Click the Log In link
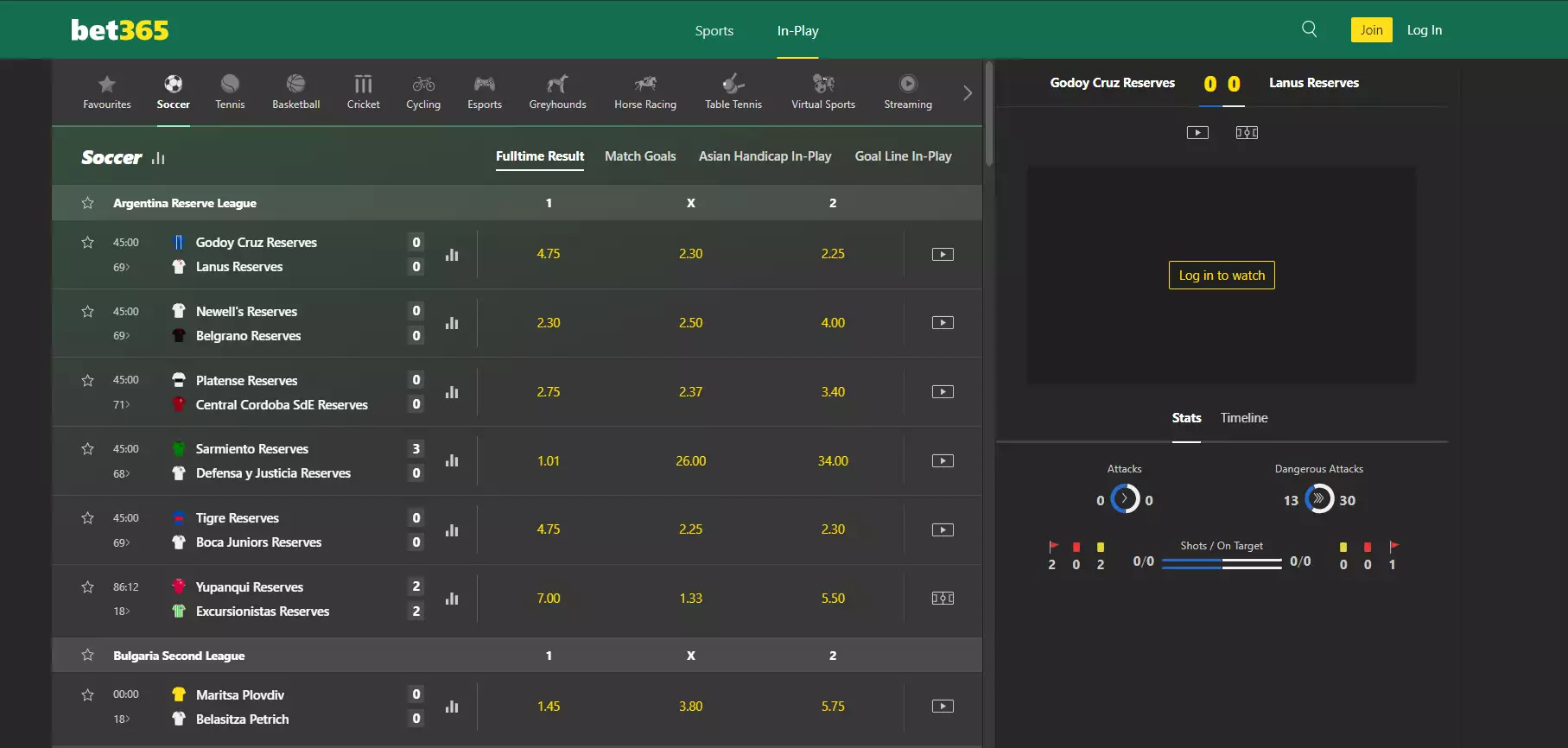Image resolution: width=1568 pixels, height=748 pixels. coord(1425,29)
